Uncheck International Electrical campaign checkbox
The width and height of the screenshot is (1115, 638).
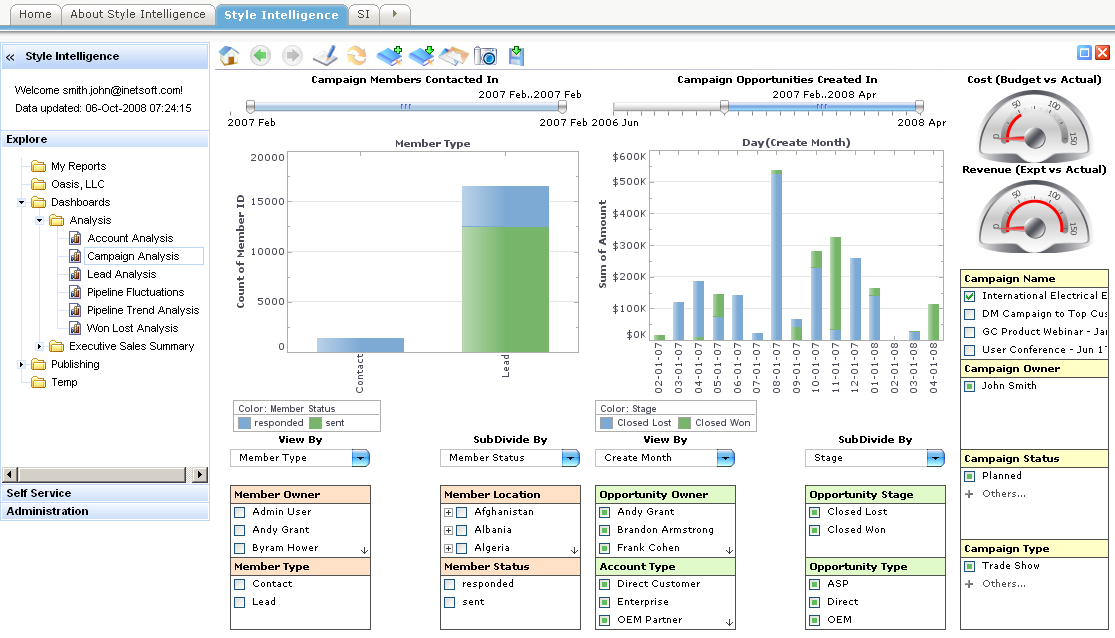[969, 296]
